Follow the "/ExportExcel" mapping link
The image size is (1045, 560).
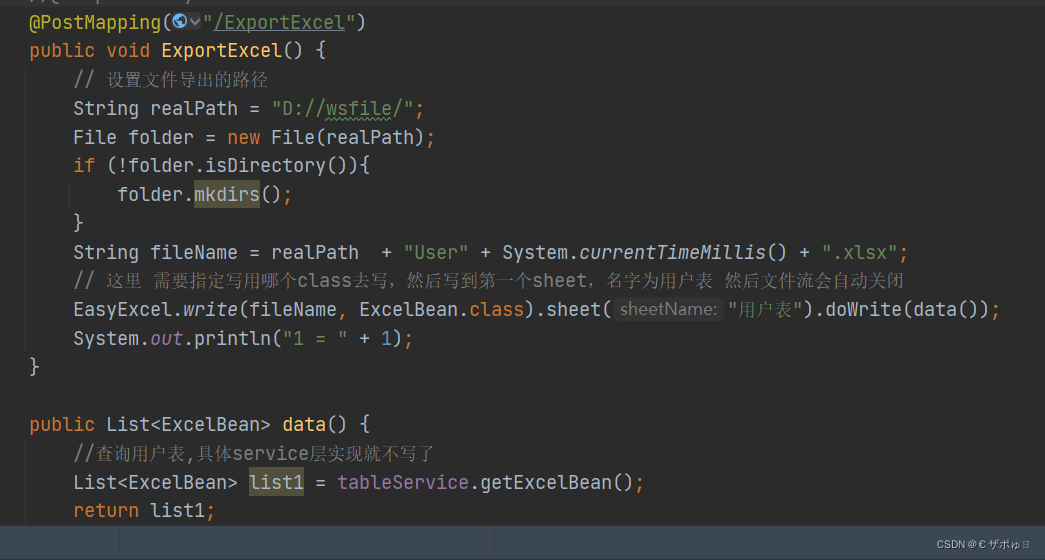pyautogui.click(x=279, y=23)
